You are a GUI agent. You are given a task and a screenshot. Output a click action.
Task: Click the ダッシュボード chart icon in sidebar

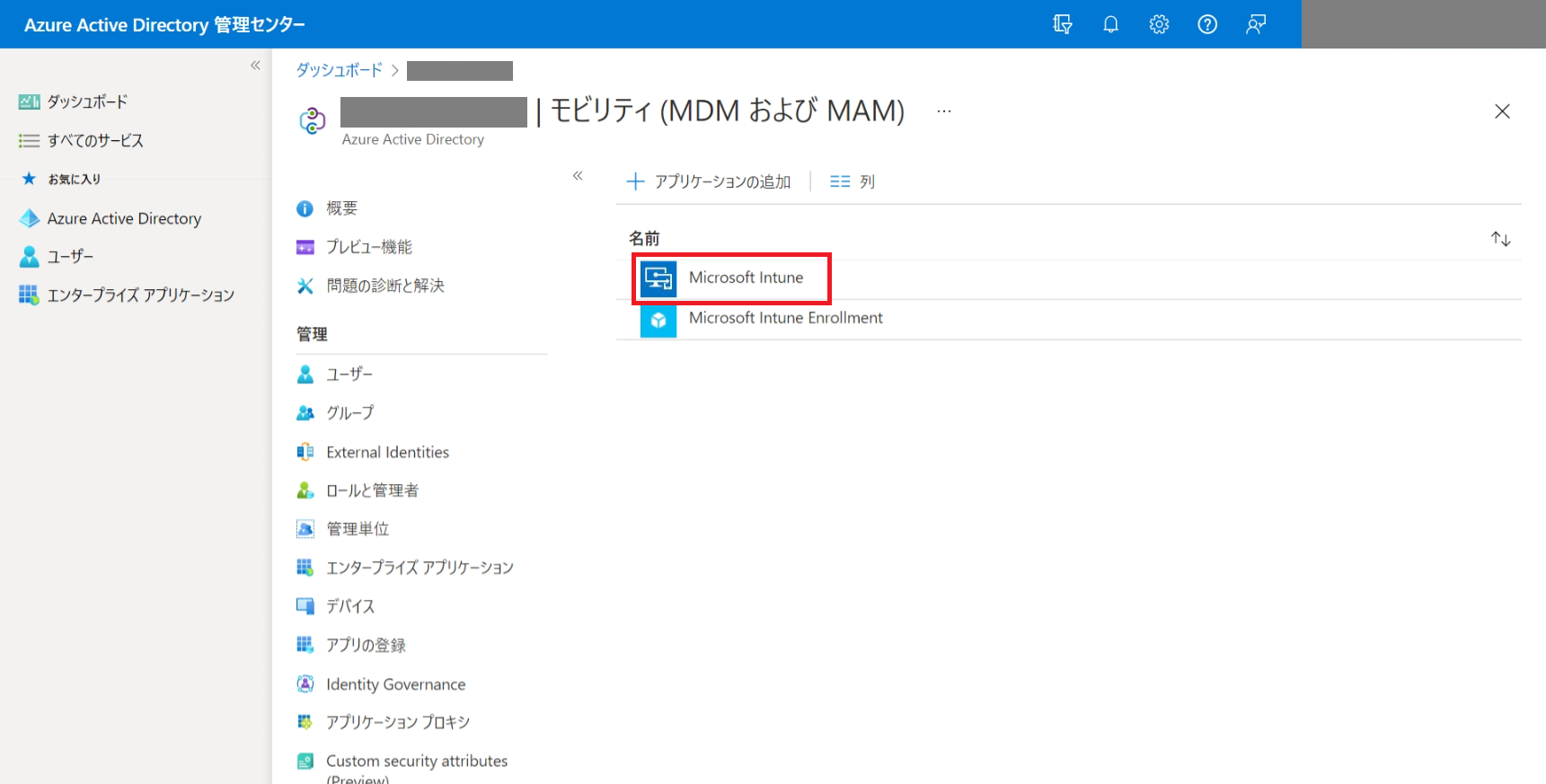(x=29, y=101)
